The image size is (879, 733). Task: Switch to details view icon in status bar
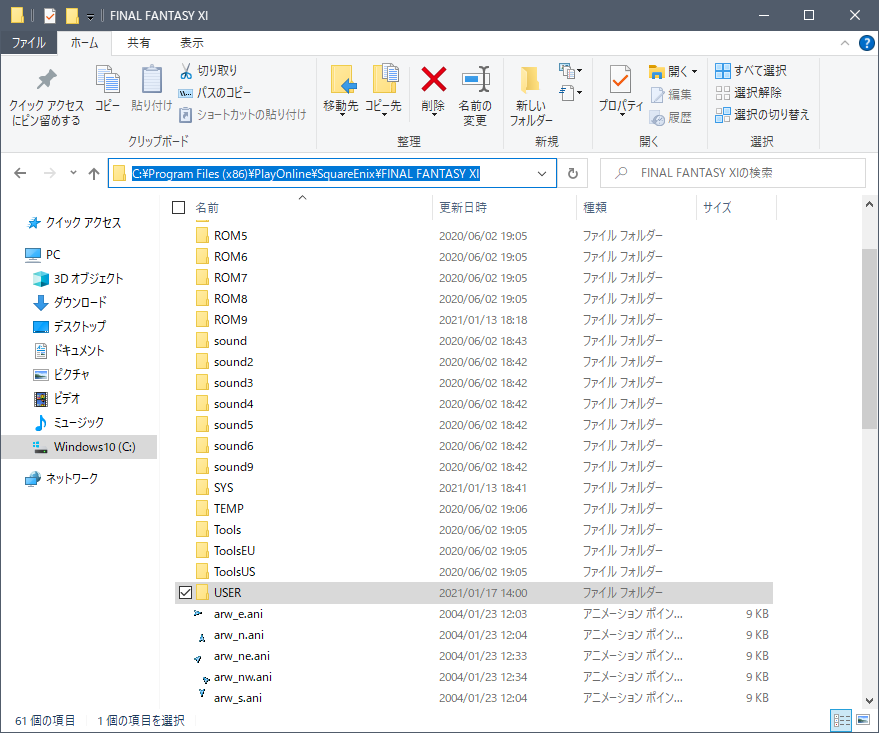841,720
